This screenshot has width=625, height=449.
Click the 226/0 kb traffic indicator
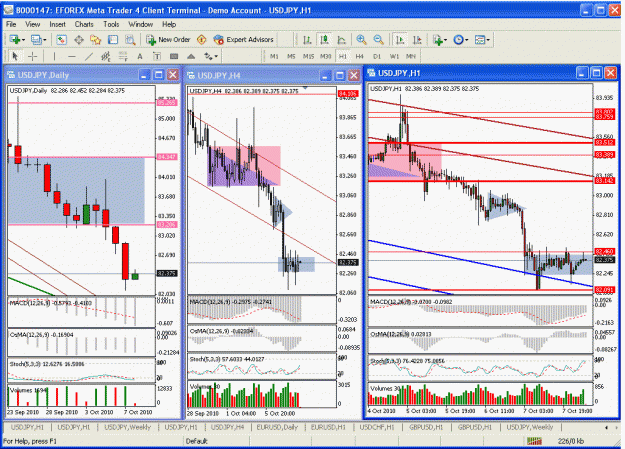coord(571,441)
